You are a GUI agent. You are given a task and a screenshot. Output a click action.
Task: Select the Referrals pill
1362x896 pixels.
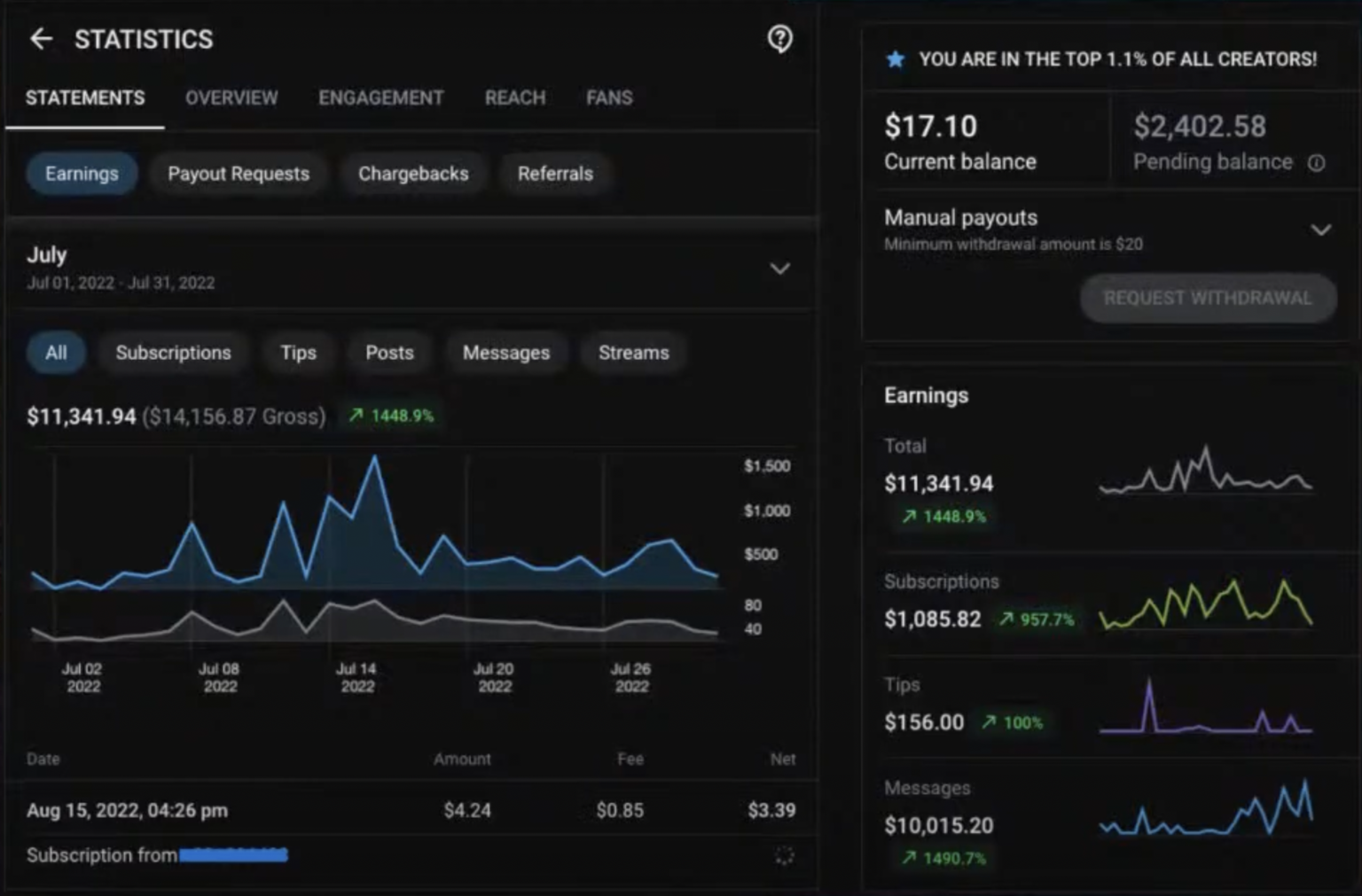pos(555,174)
